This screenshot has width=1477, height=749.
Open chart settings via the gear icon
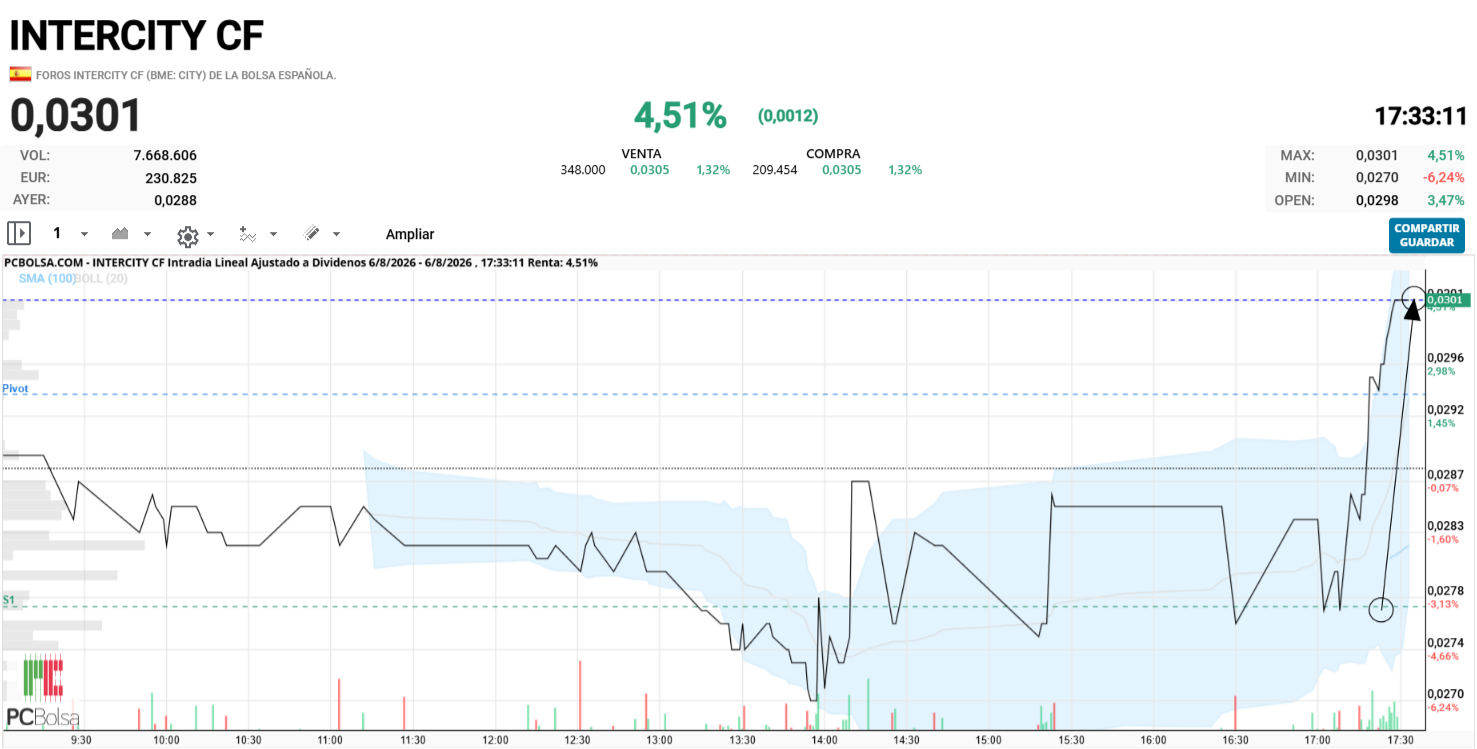click(x=187, y=235)
